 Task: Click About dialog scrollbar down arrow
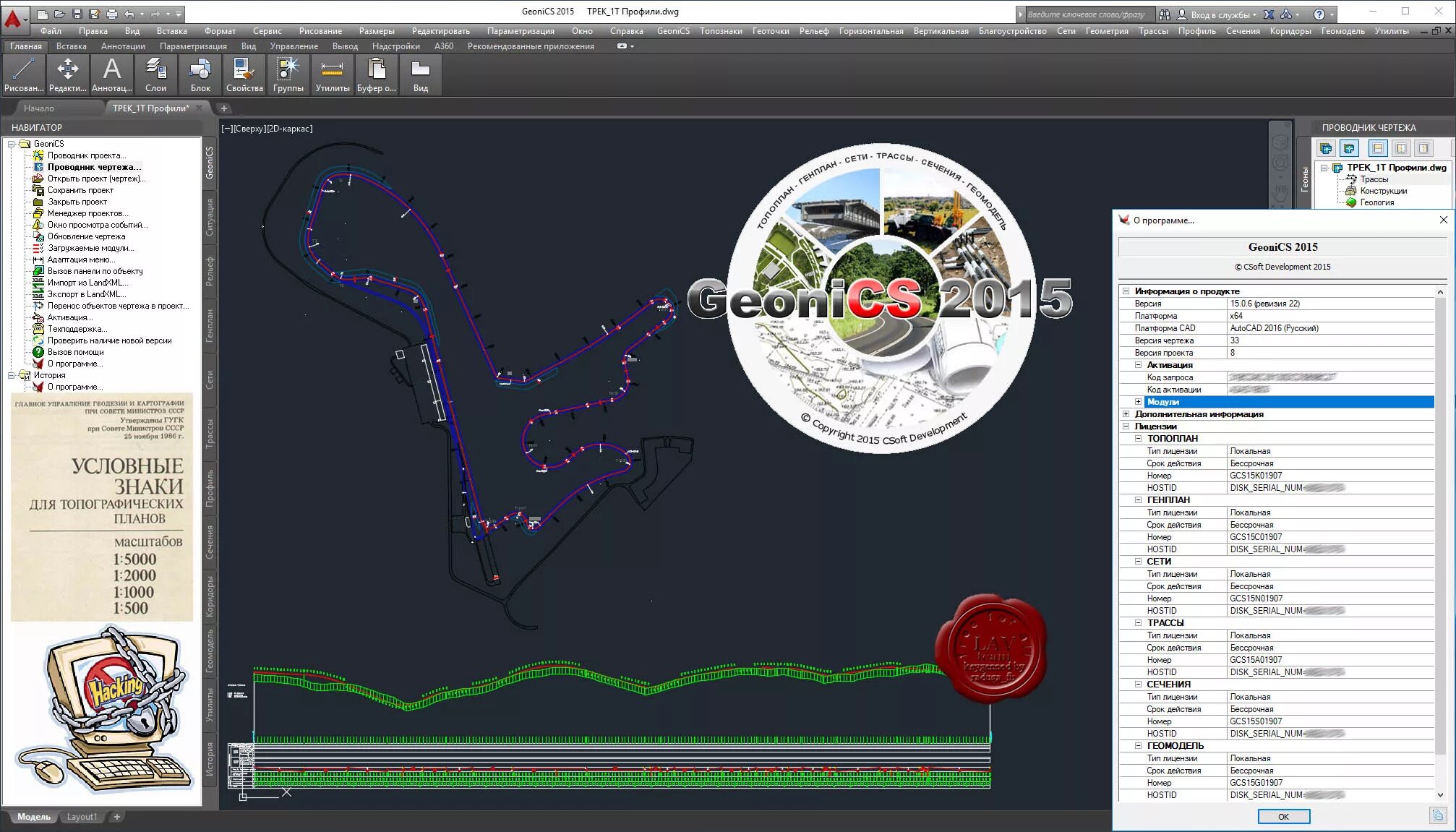pyautogui.click(x=1440, y=794)
